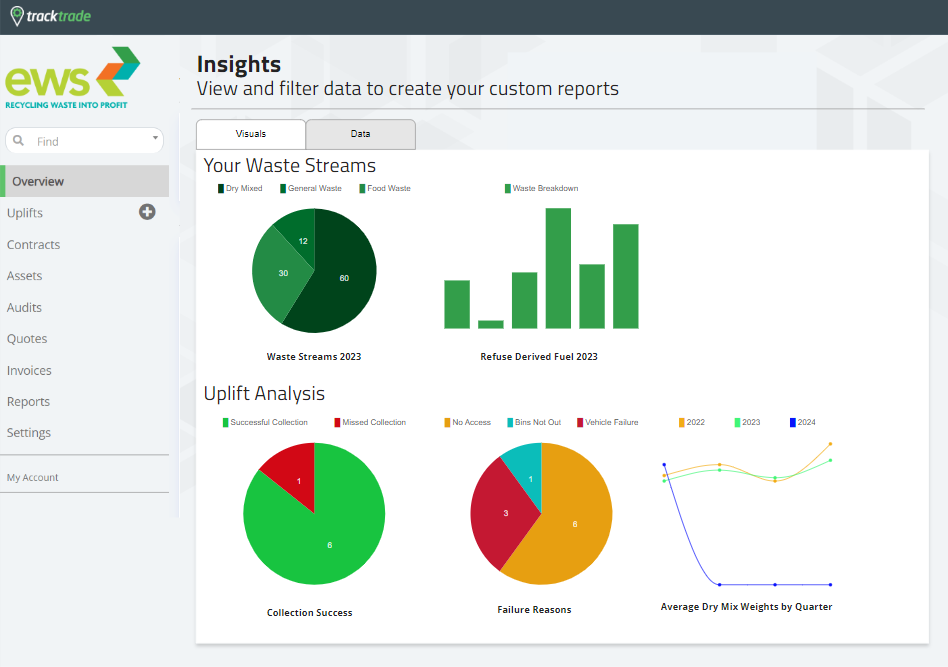948x667 pixels.
Task: Focus the Find search field
Action: coord(85,140)
